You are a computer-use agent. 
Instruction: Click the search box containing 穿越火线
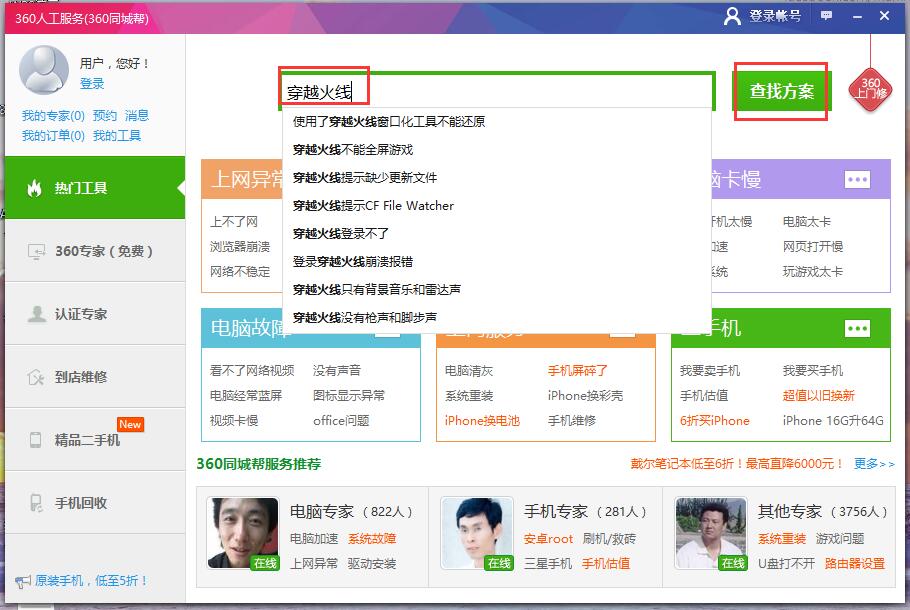pos(497,91)
